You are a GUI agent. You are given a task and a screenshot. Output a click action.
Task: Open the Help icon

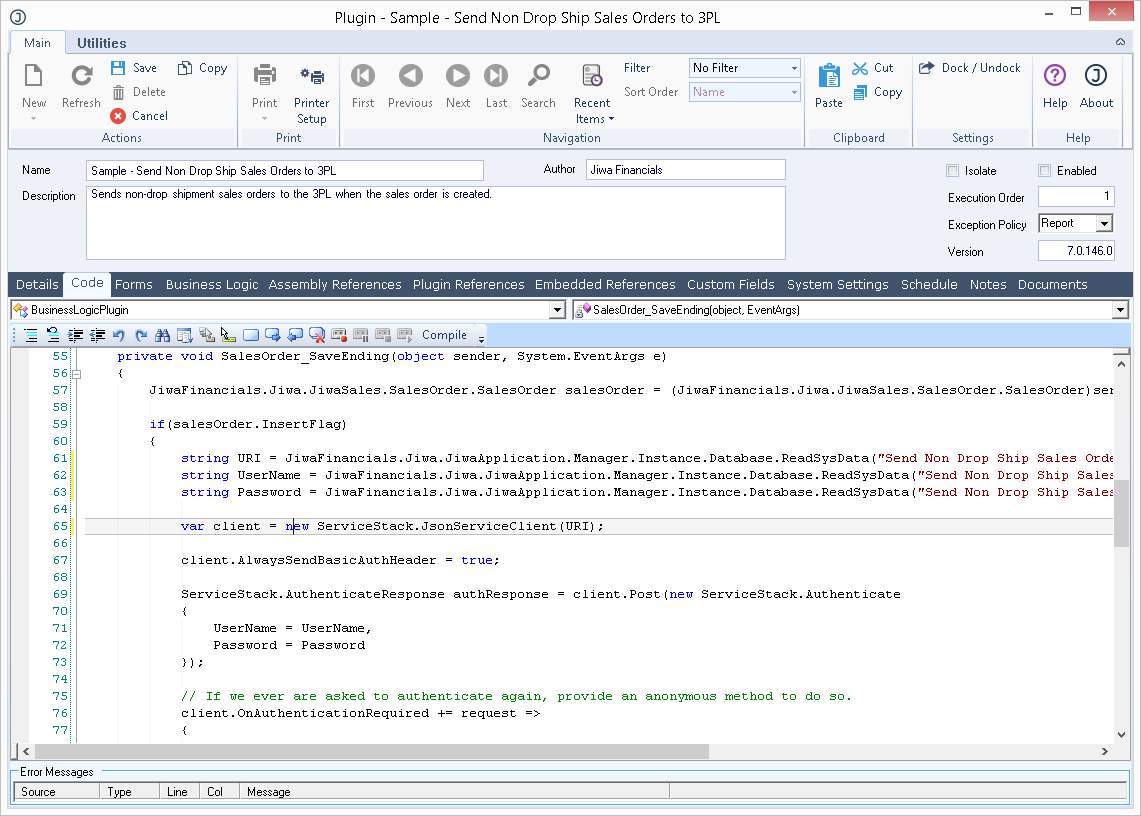click(1054, 76)
